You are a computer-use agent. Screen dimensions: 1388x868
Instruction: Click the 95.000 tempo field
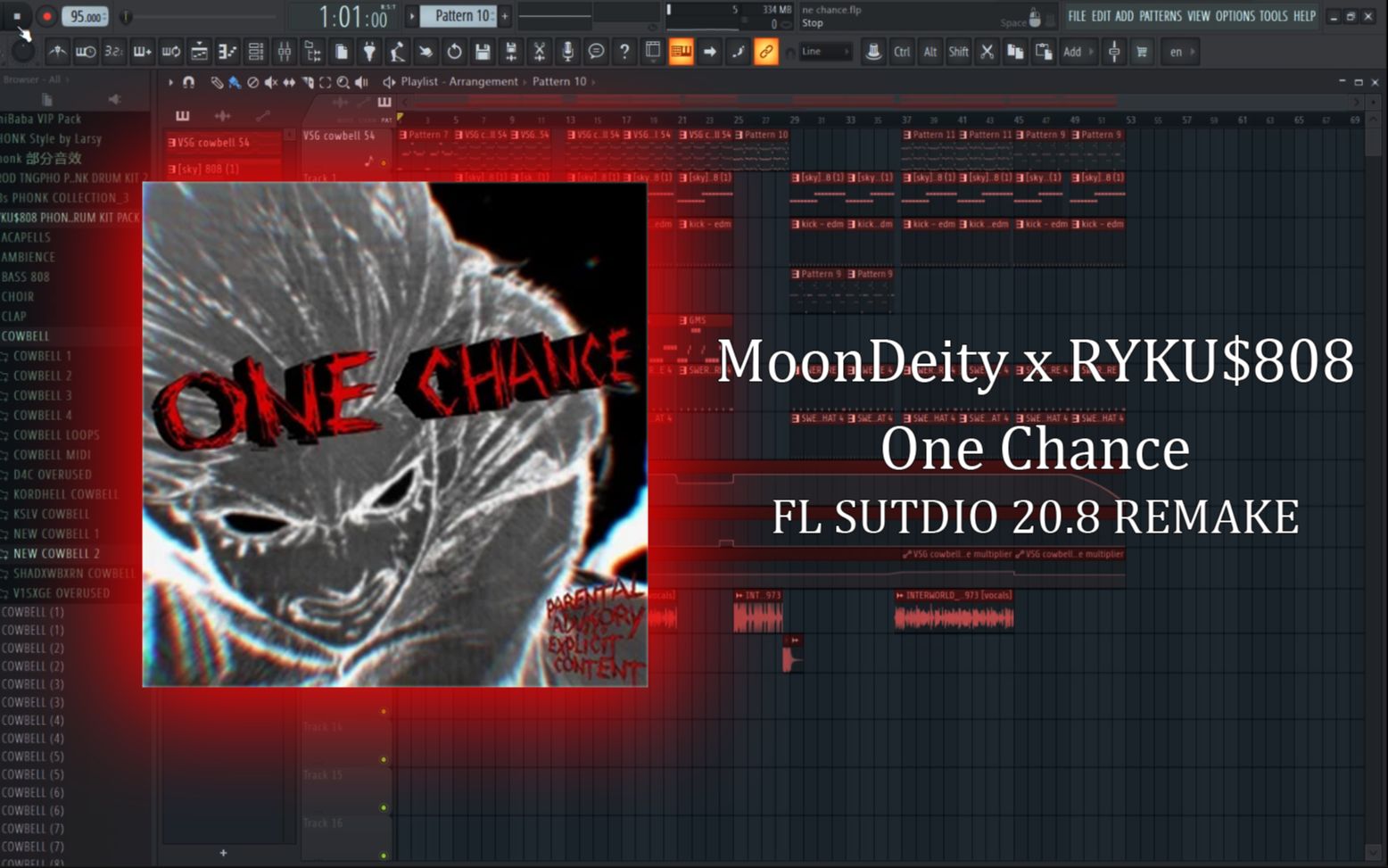[x=86, y=17]
